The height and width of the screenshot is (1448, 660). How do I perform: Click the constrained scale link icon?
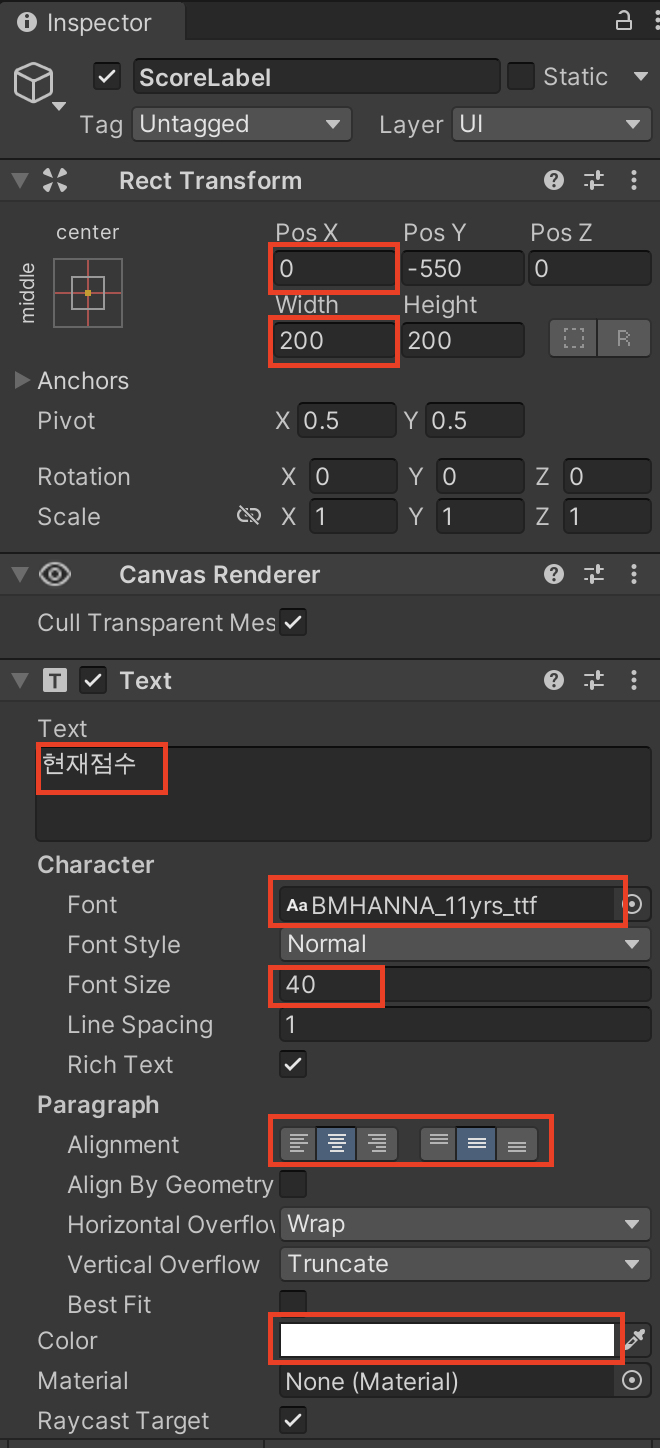point(248,516)
